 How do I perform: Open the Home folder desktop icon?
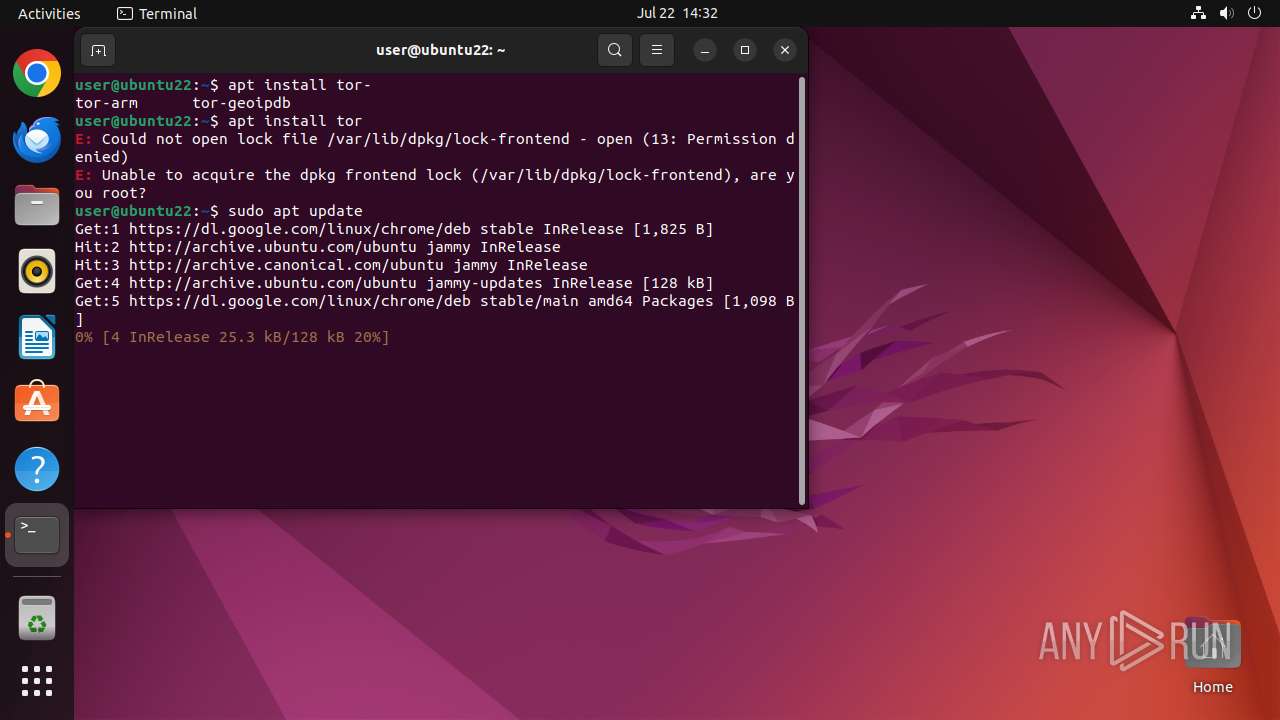[1212, 657]
